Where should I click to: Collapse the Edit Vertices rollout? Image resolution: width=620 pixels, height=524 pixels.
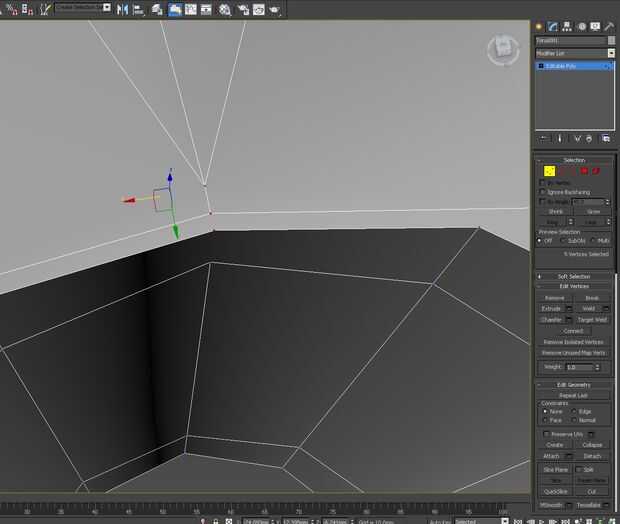(x=574, y=286)
